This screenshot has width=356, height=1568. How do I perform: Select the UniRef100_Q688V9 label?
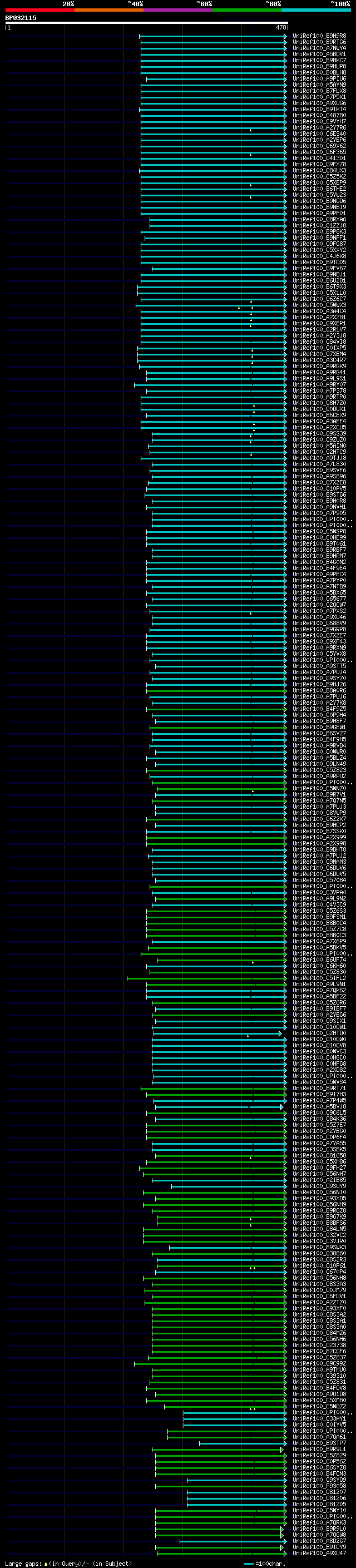pyautogui.click(x=319, y=624)
